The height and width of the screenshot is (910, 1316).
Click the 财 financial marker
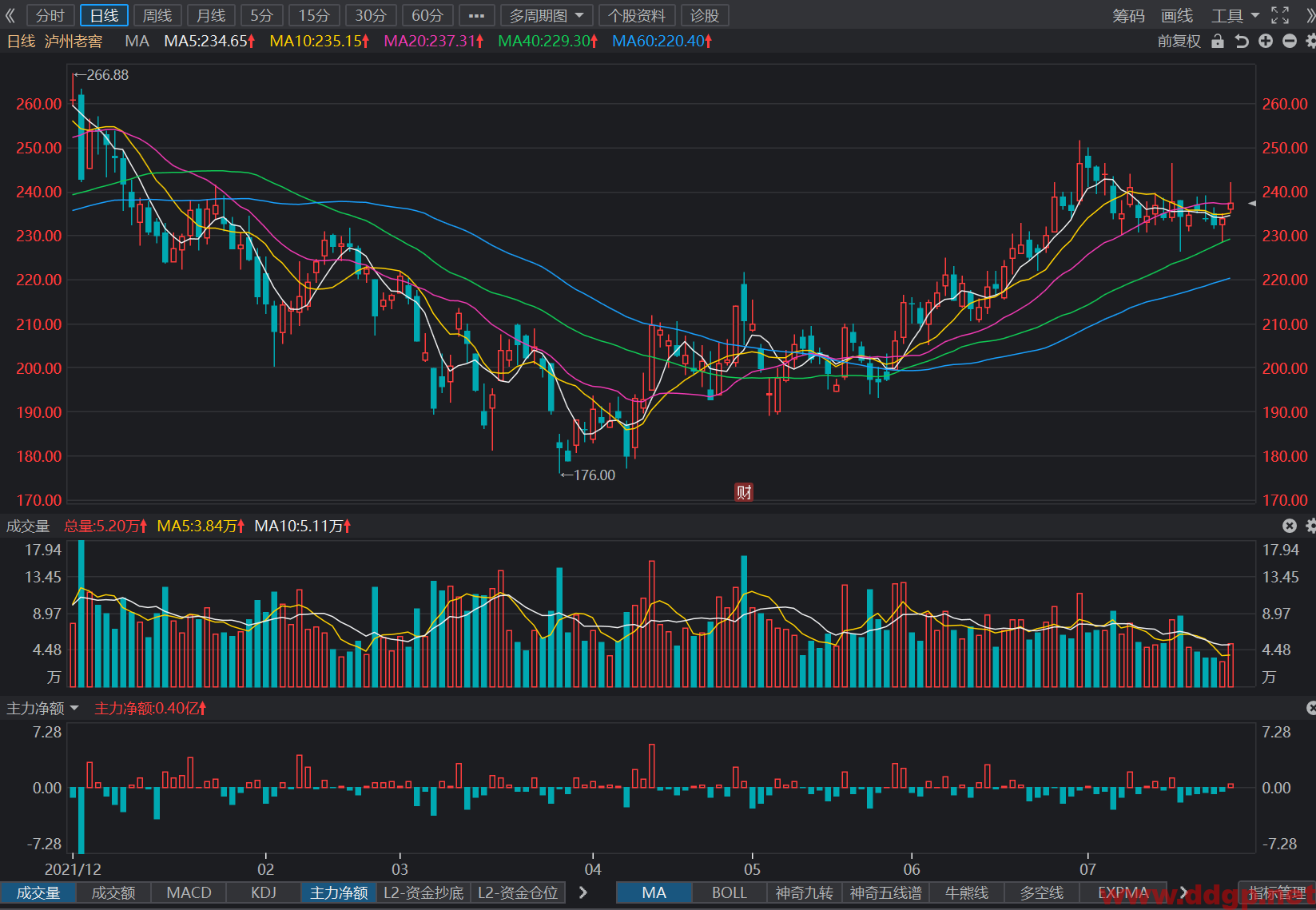point(744,492)
